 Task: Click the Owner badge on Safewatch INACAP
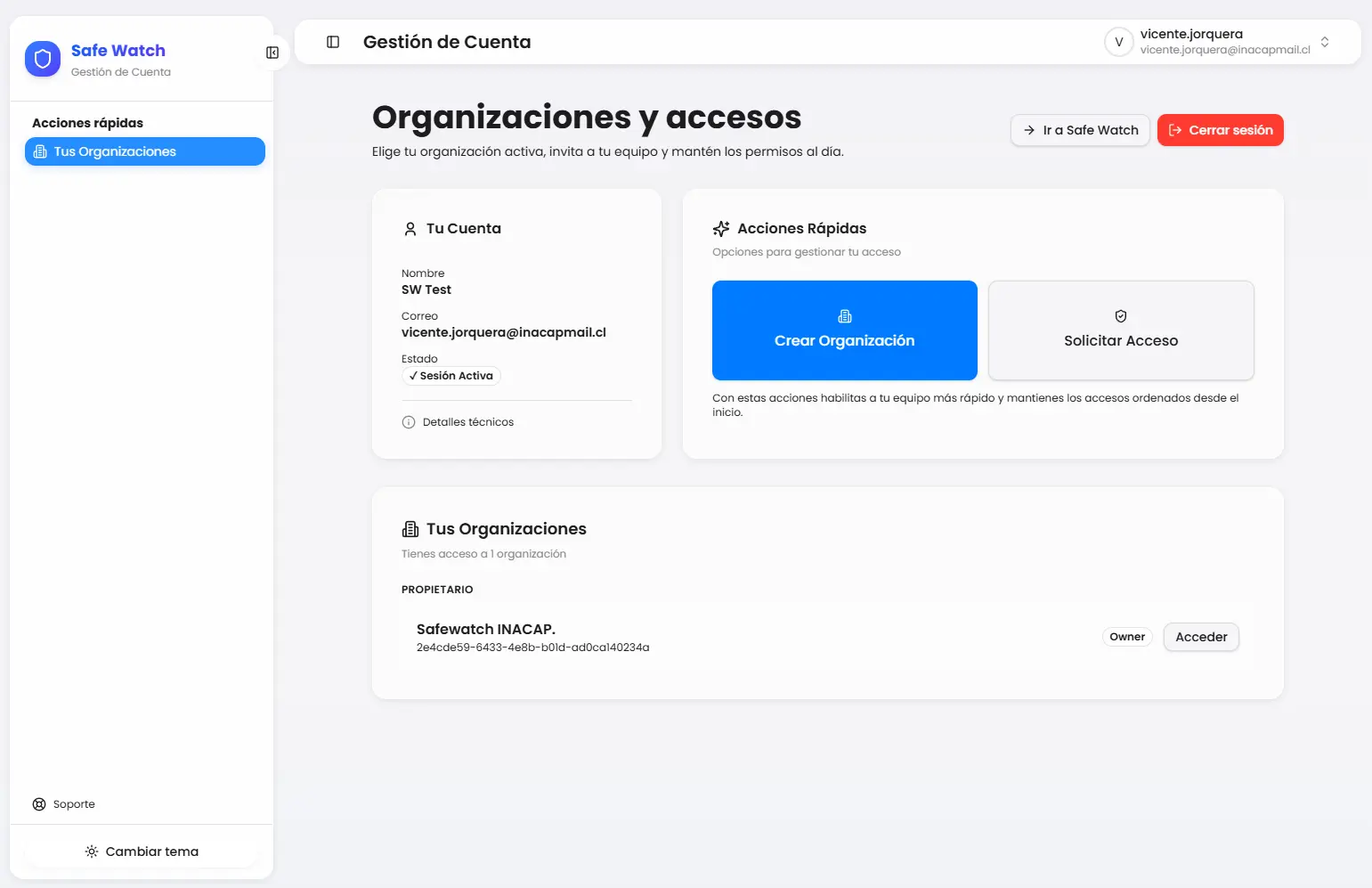point(1126,637)
